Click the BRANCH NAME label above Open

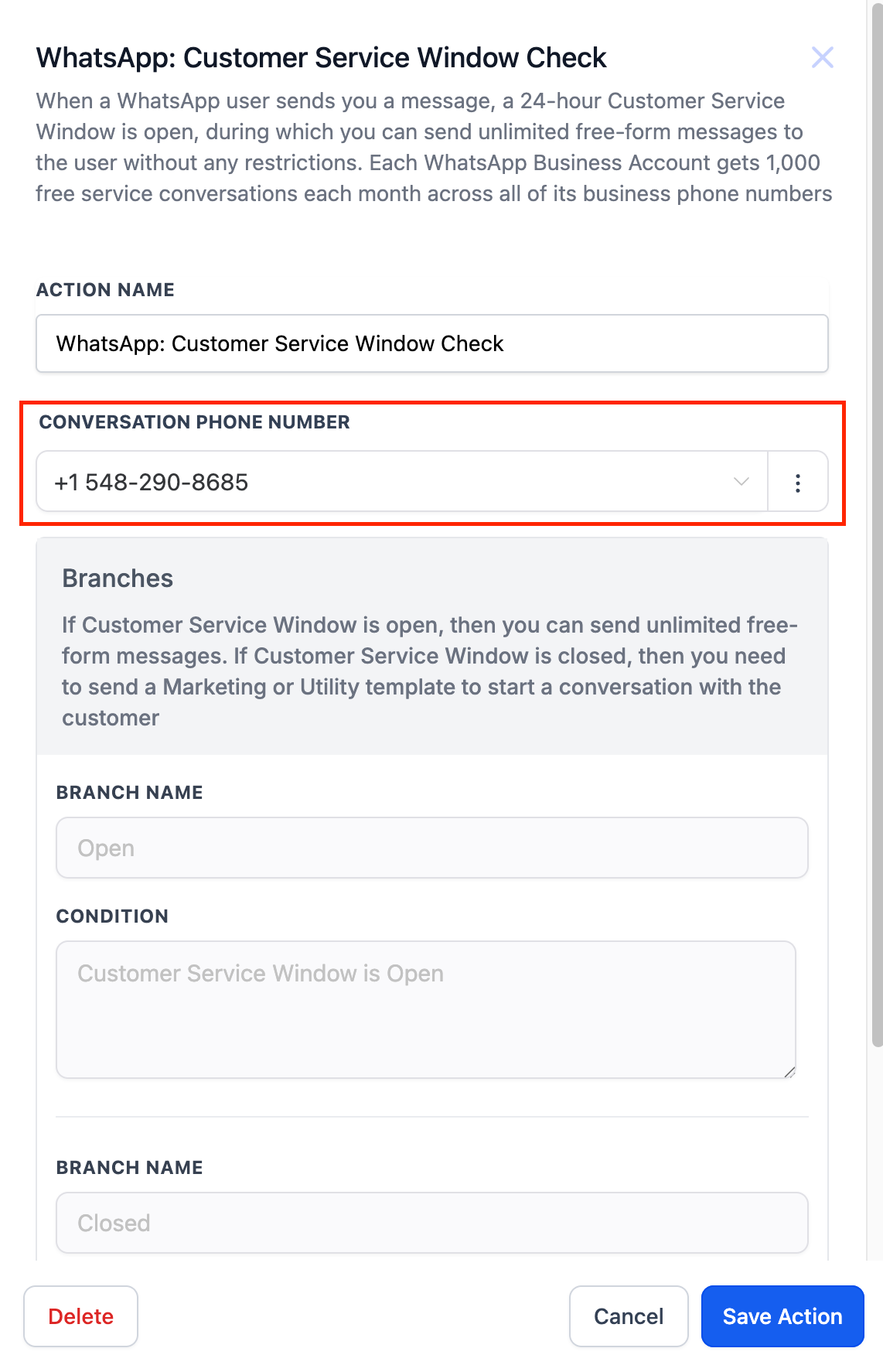(129, 793)
